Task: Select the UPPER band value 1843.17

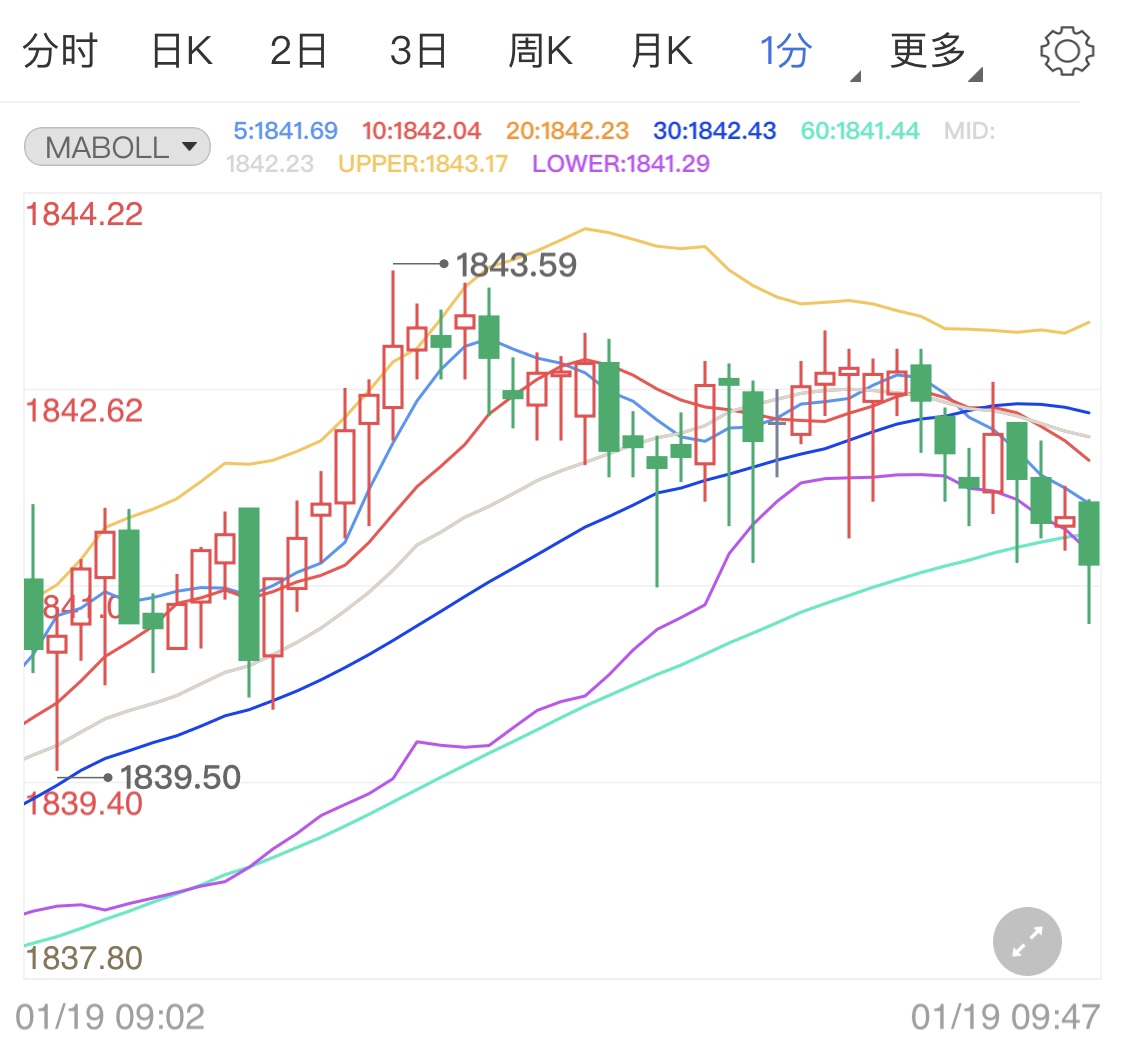Action: 424,163
